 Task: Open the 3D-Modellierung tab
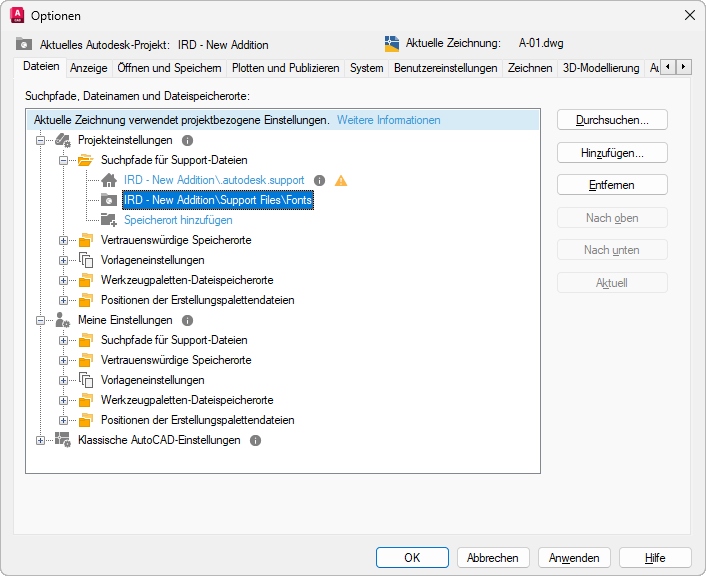[601, 68]
